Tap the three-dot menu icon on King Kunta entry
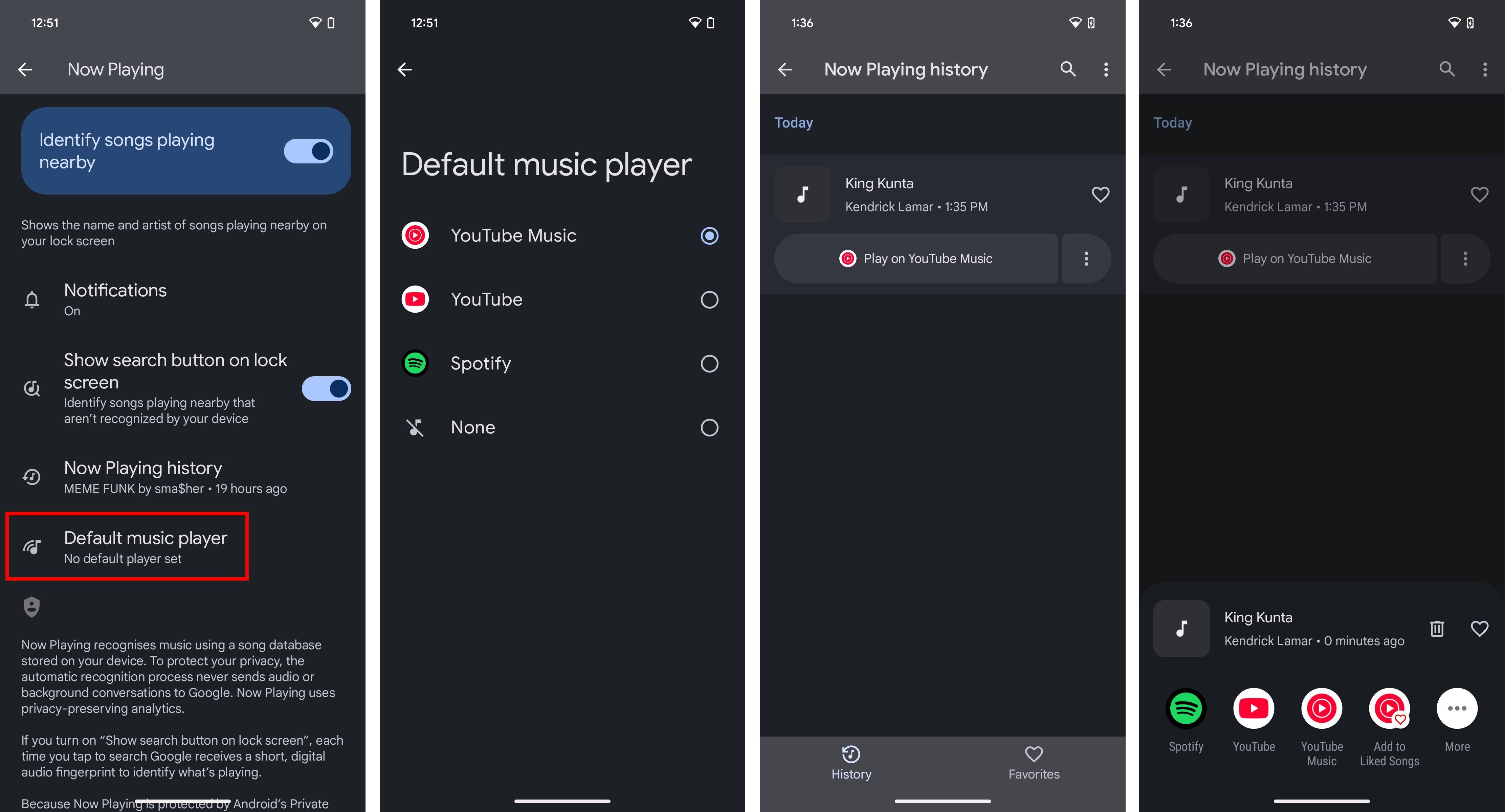This screenshot has height=812, width=1505. tap(1085, 258)
